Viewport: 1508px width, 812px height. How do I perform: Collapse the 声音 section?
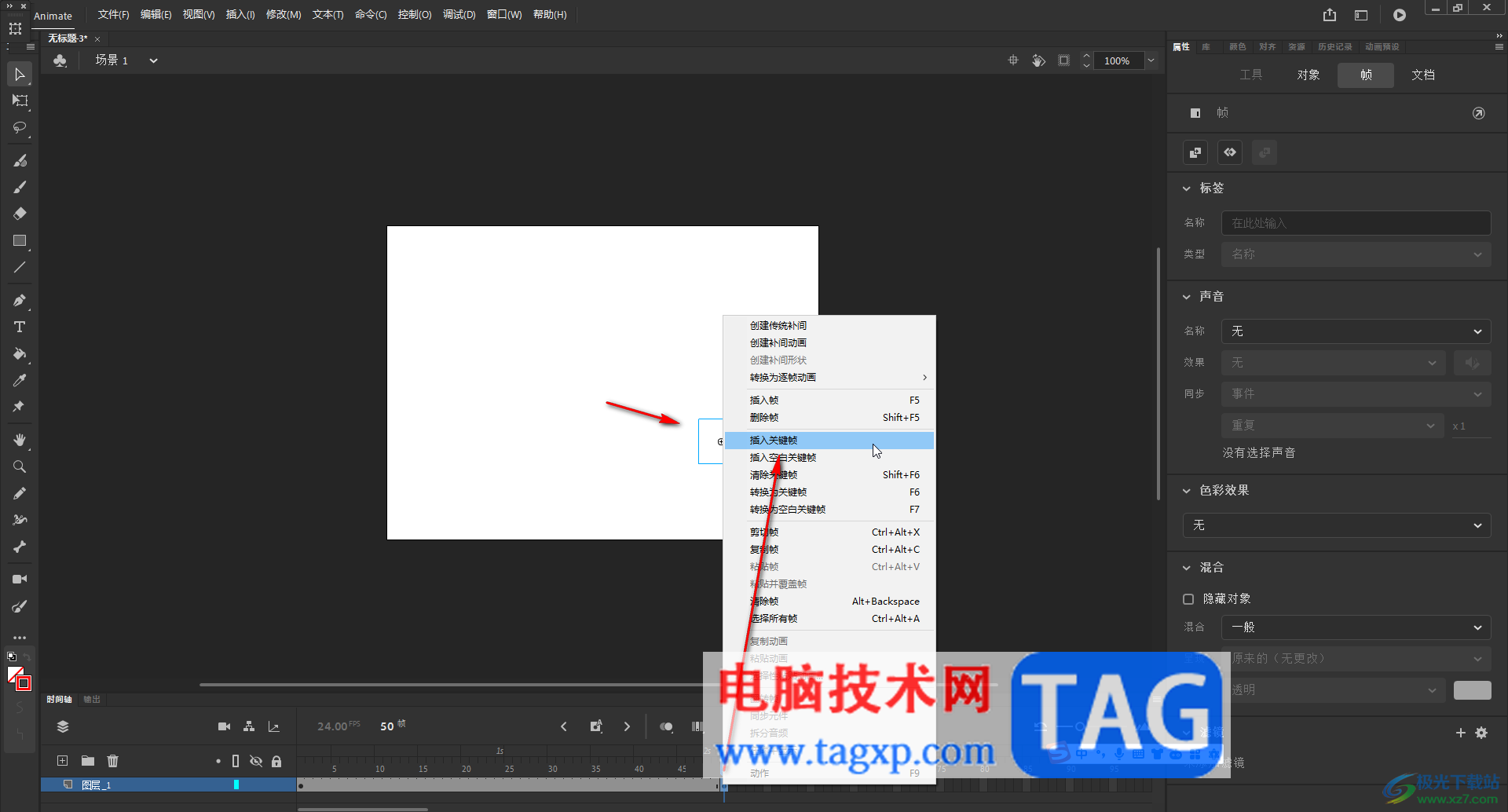pos(1187,297)
